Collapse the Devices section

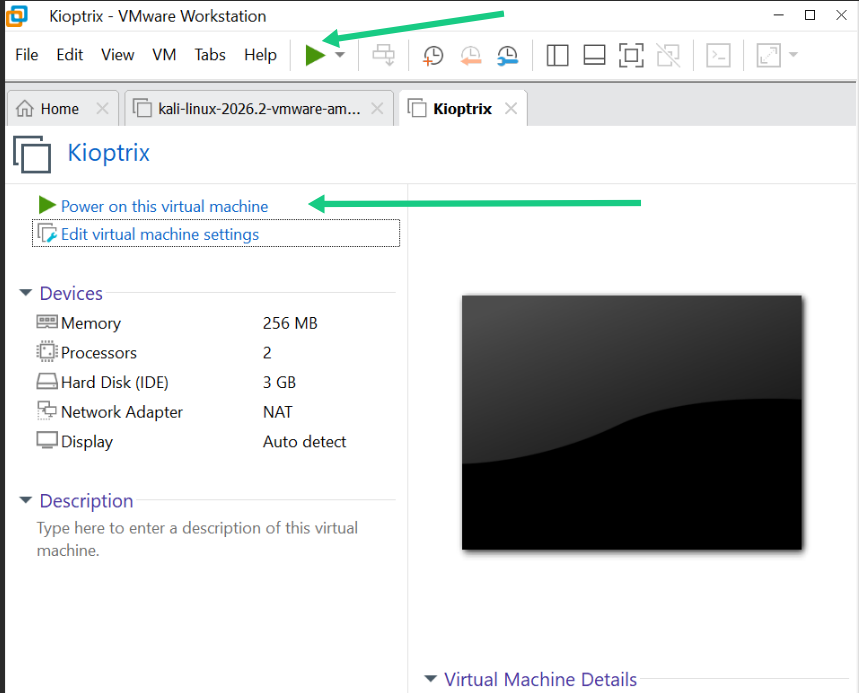[x=25, y=293]
